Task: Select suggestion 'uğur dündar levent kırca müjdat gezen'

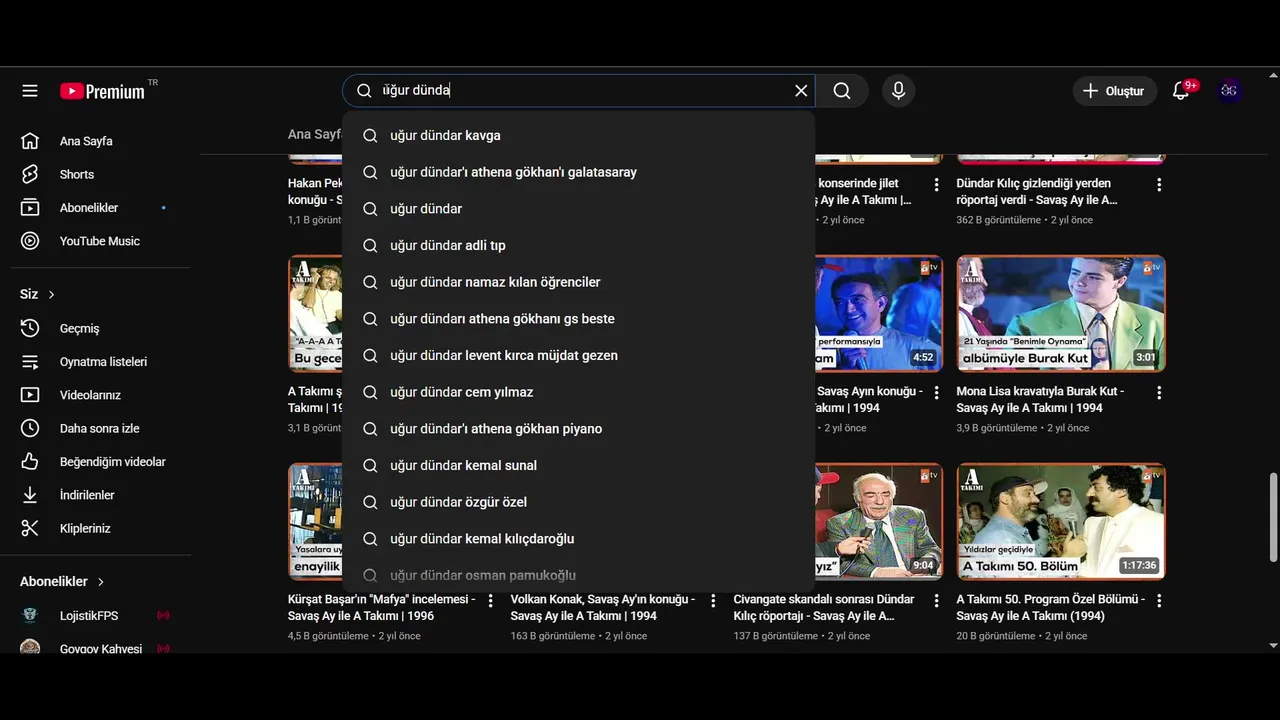Action: (578, 355)
